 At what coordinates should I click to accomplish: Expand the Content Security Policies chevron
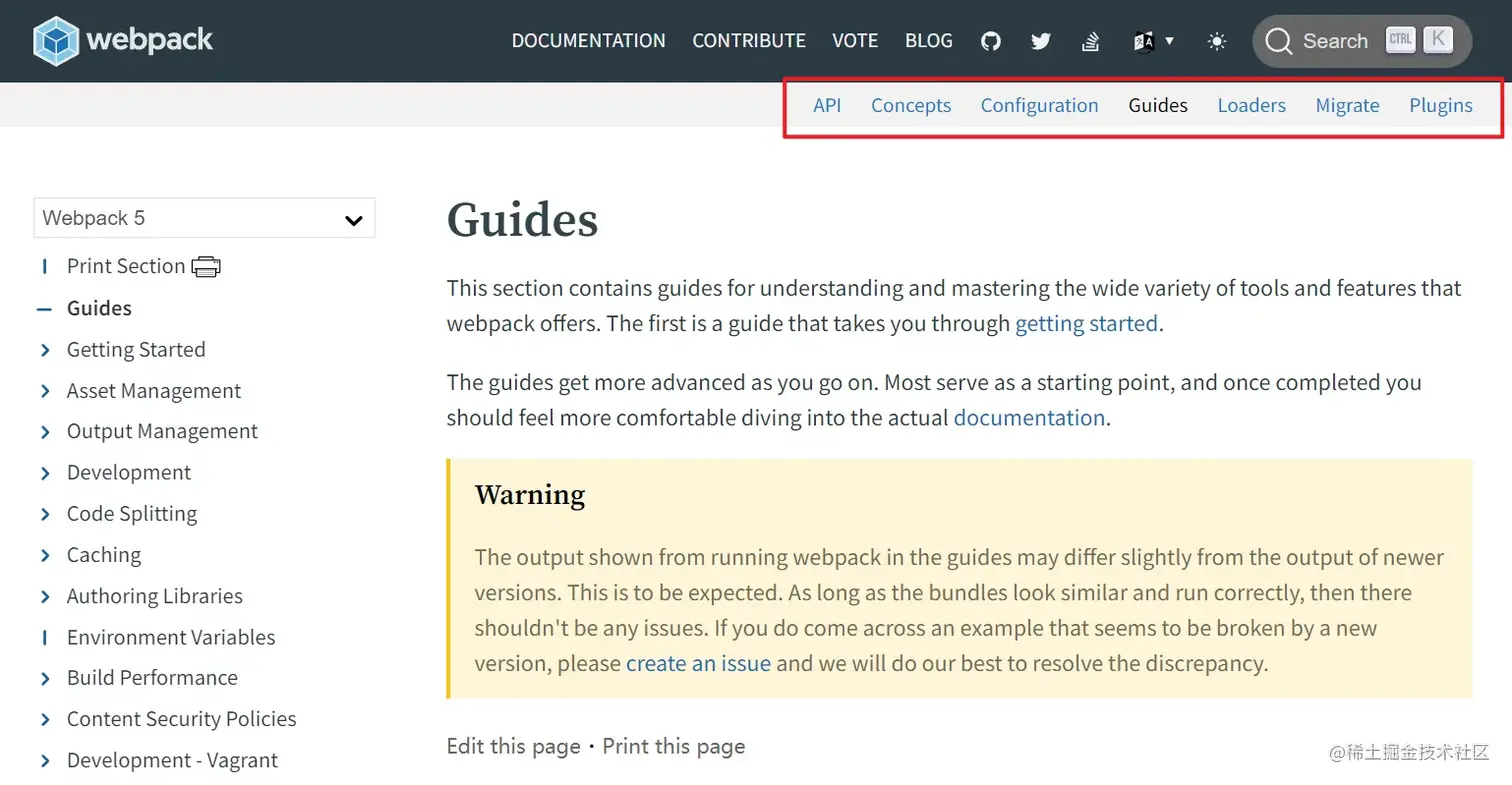point(45,719)
